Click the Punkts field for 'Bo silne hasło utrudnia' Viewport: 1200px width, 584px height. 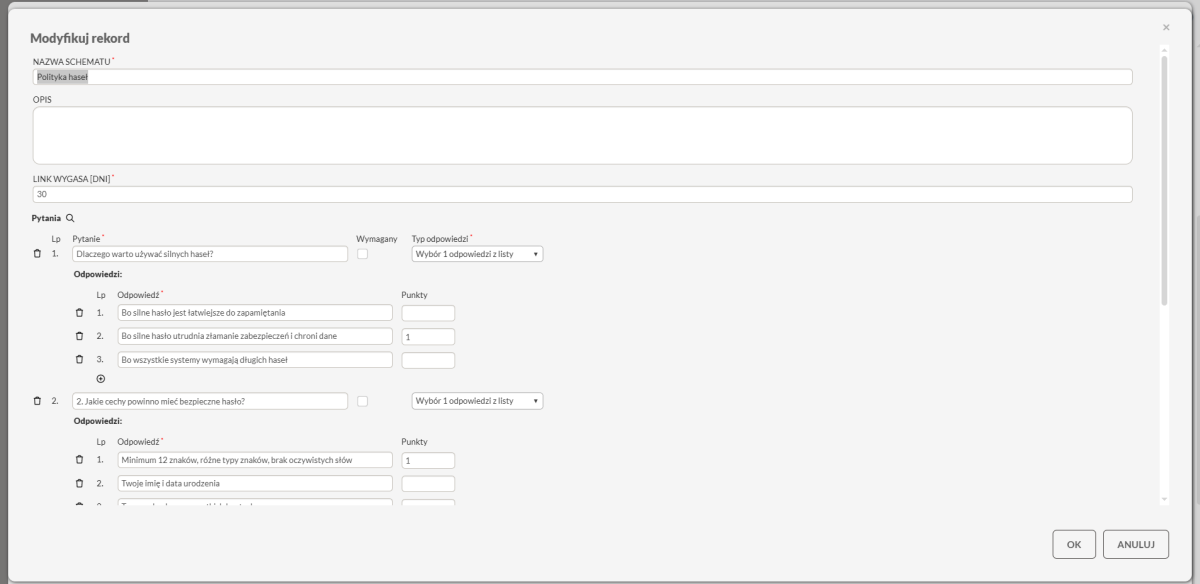click(428, 336)
